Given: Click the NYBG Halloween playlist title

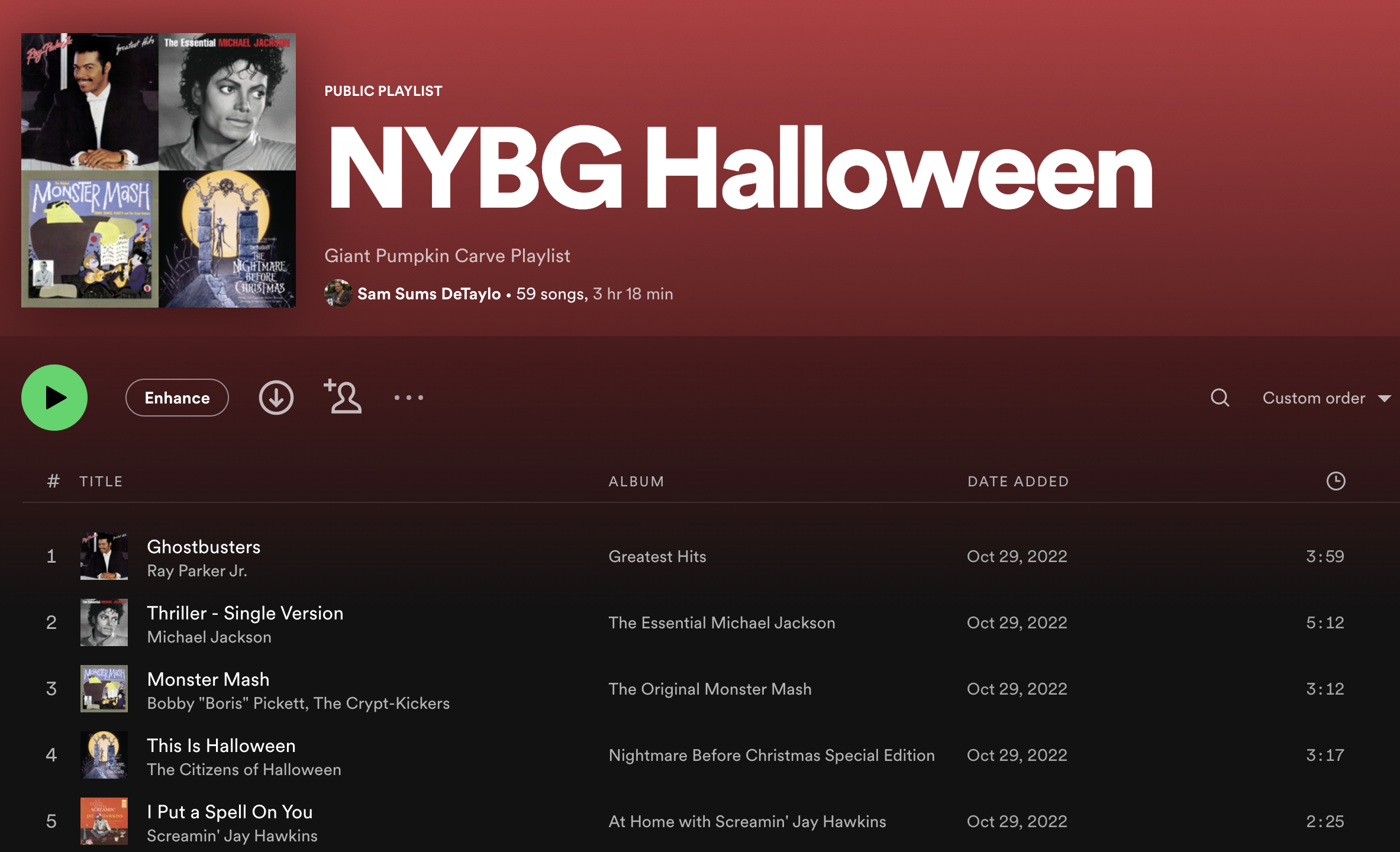Looking at the screenshot, I should point(740,169).
